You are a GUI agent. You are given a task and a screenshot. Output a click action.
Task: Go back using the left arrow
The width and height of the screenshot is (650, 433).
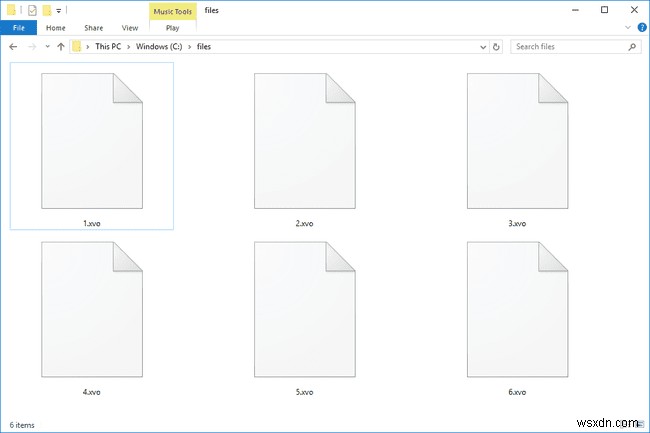coord(13,47)
